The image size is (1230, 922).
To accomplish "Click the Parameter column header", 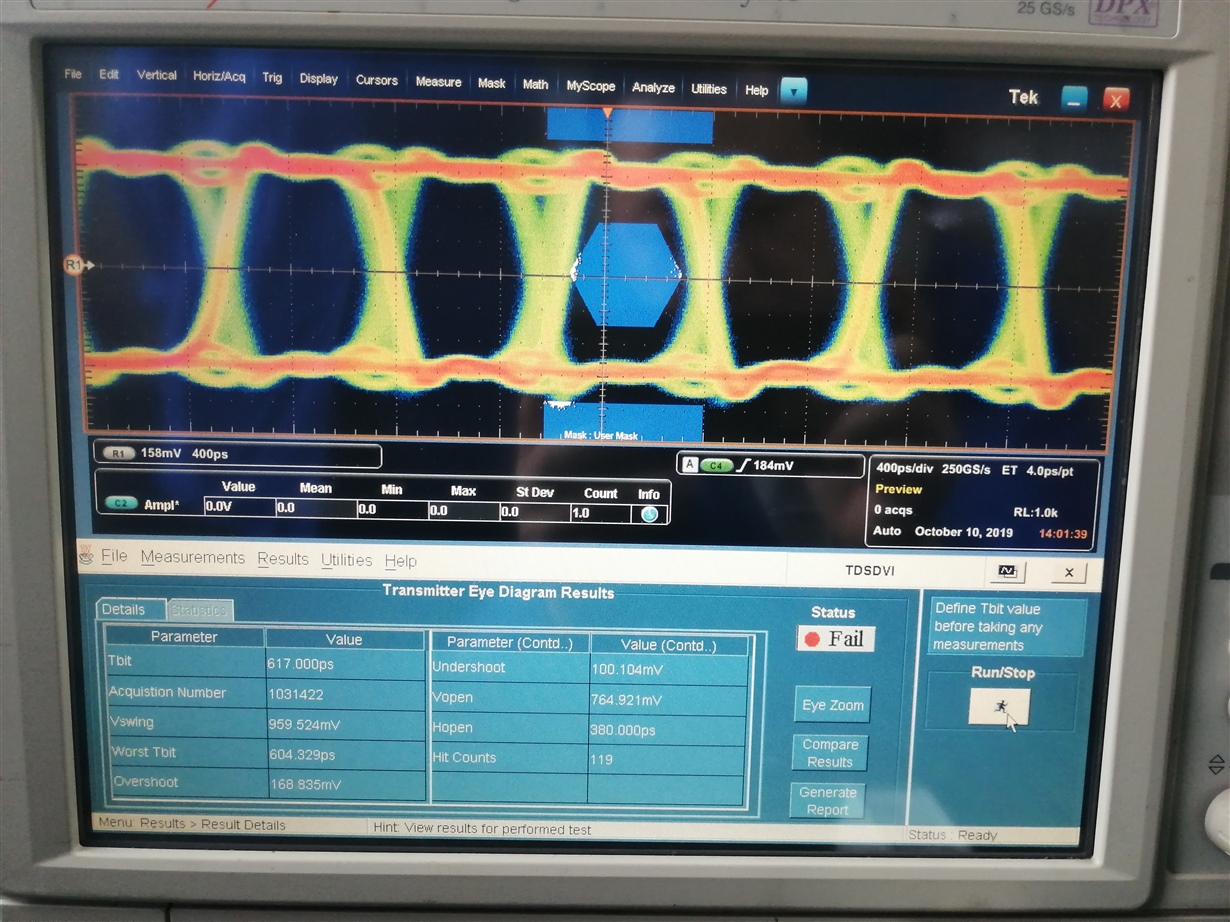I will point(184,637).
